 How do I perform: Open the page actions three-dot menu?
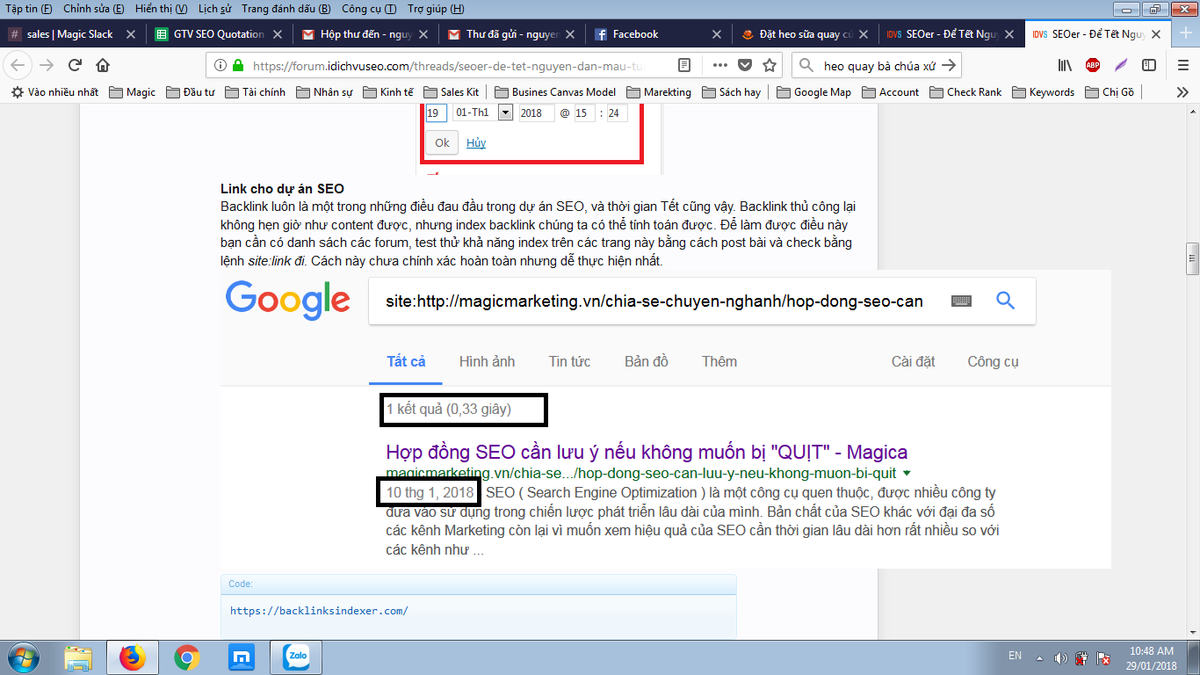(x=720, y=65)
